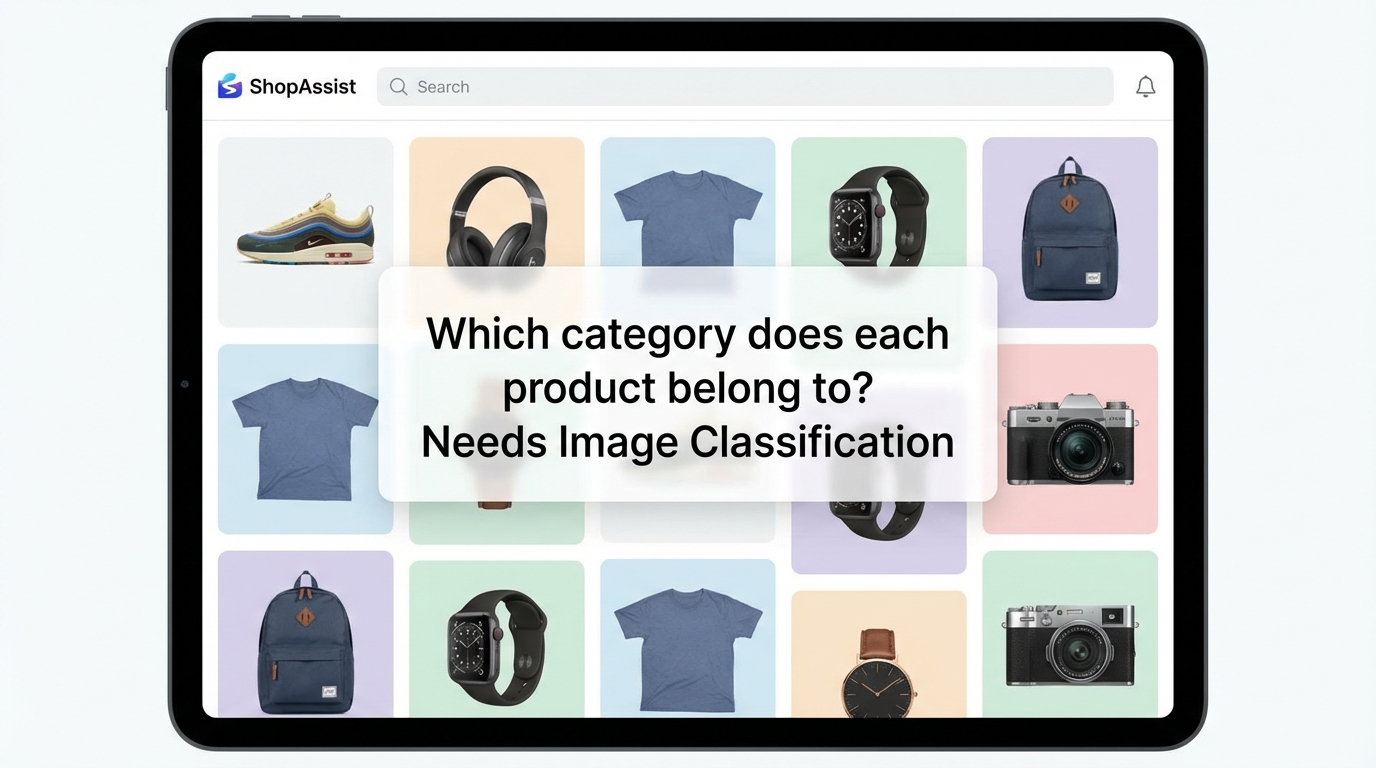1376x768 pixels.
Task: Open the blue t-shirt tile below the sneaker
Action: 305,438
